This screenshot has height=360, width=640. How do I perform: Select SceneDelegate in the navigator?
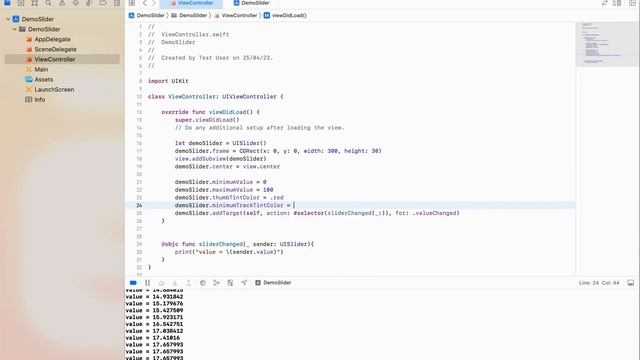click(55, 49)
